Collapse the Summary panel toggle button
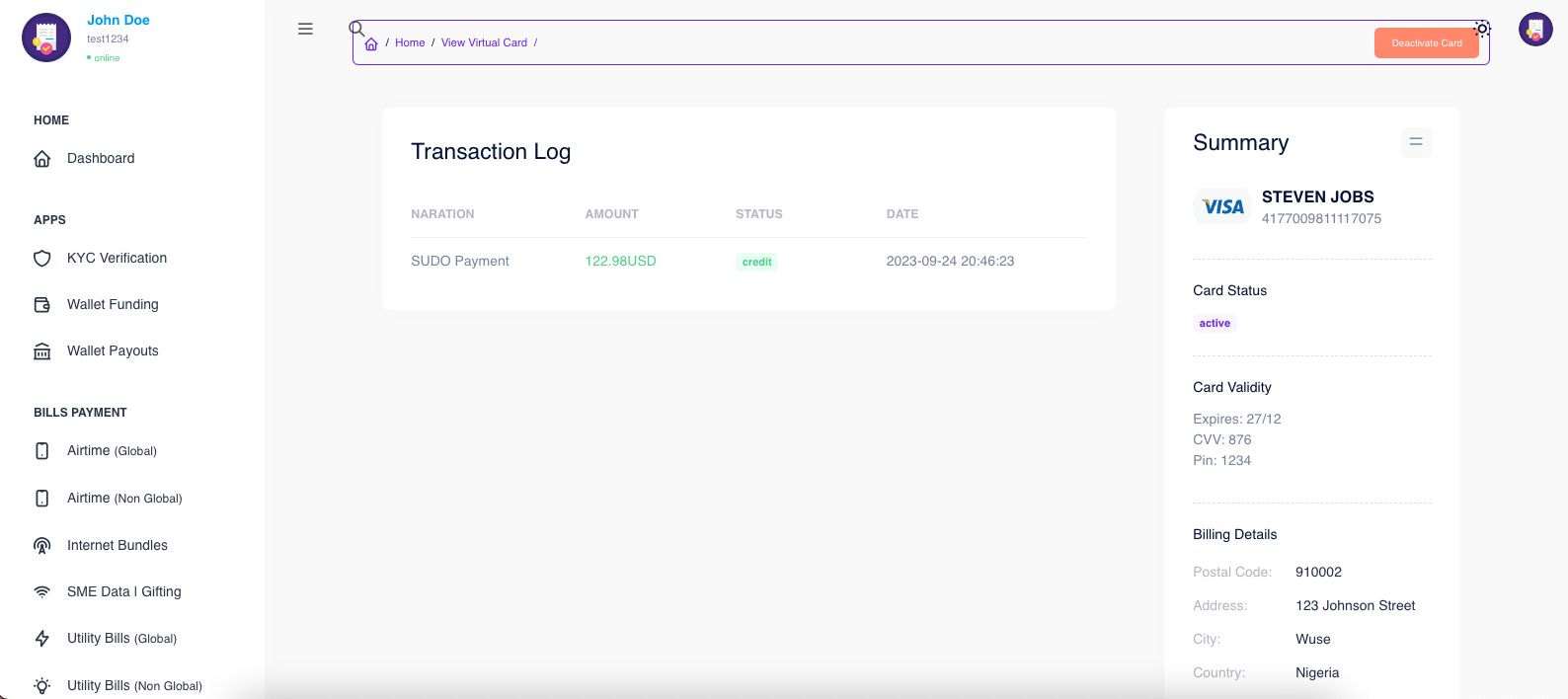Viewport: 1568px width, 699px height. click(x=1416, y=142)
